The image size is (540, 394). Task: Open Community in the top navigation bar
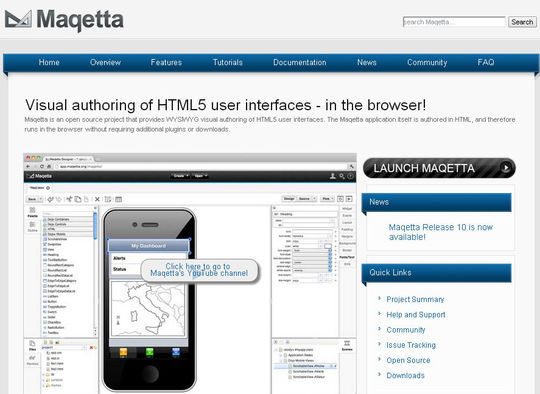pyautogui.click(x=427, y=62)
